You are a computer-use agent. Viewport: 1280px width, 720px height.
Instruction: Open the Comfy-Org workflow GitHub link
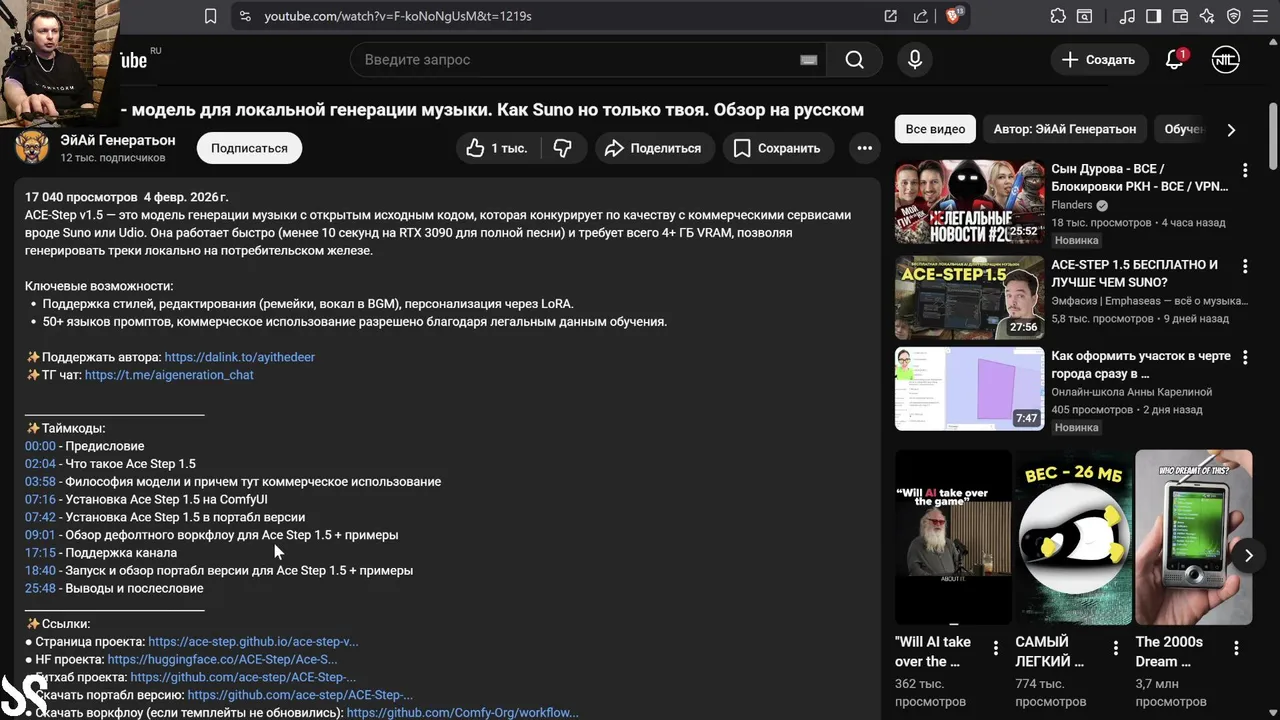point(462,713)
